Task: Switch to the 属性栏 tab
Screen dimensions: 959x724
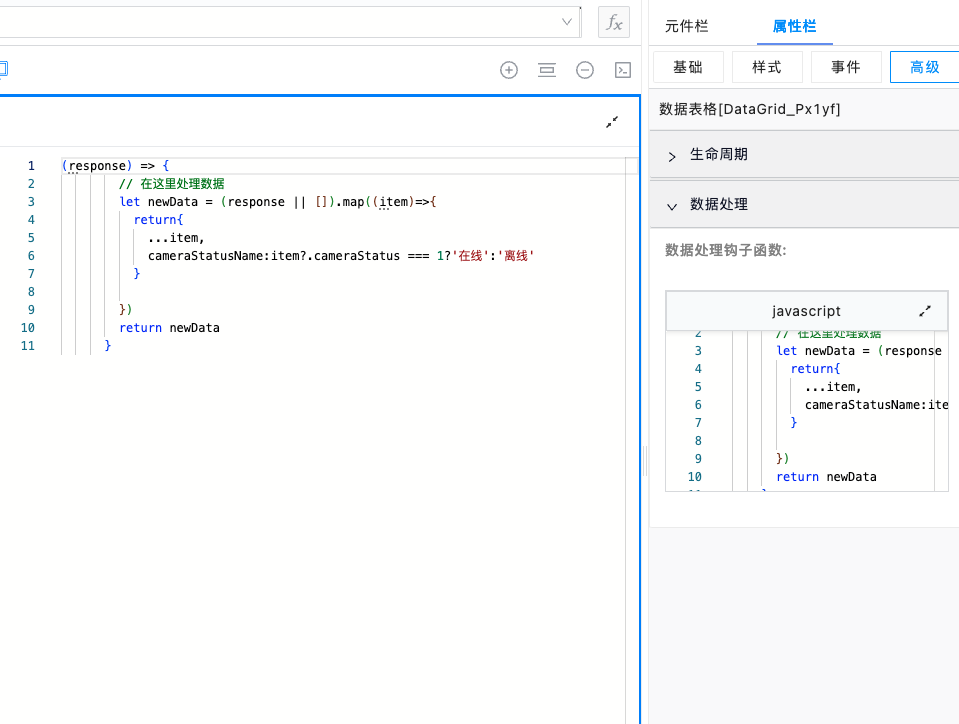Action: pos(794,26)
